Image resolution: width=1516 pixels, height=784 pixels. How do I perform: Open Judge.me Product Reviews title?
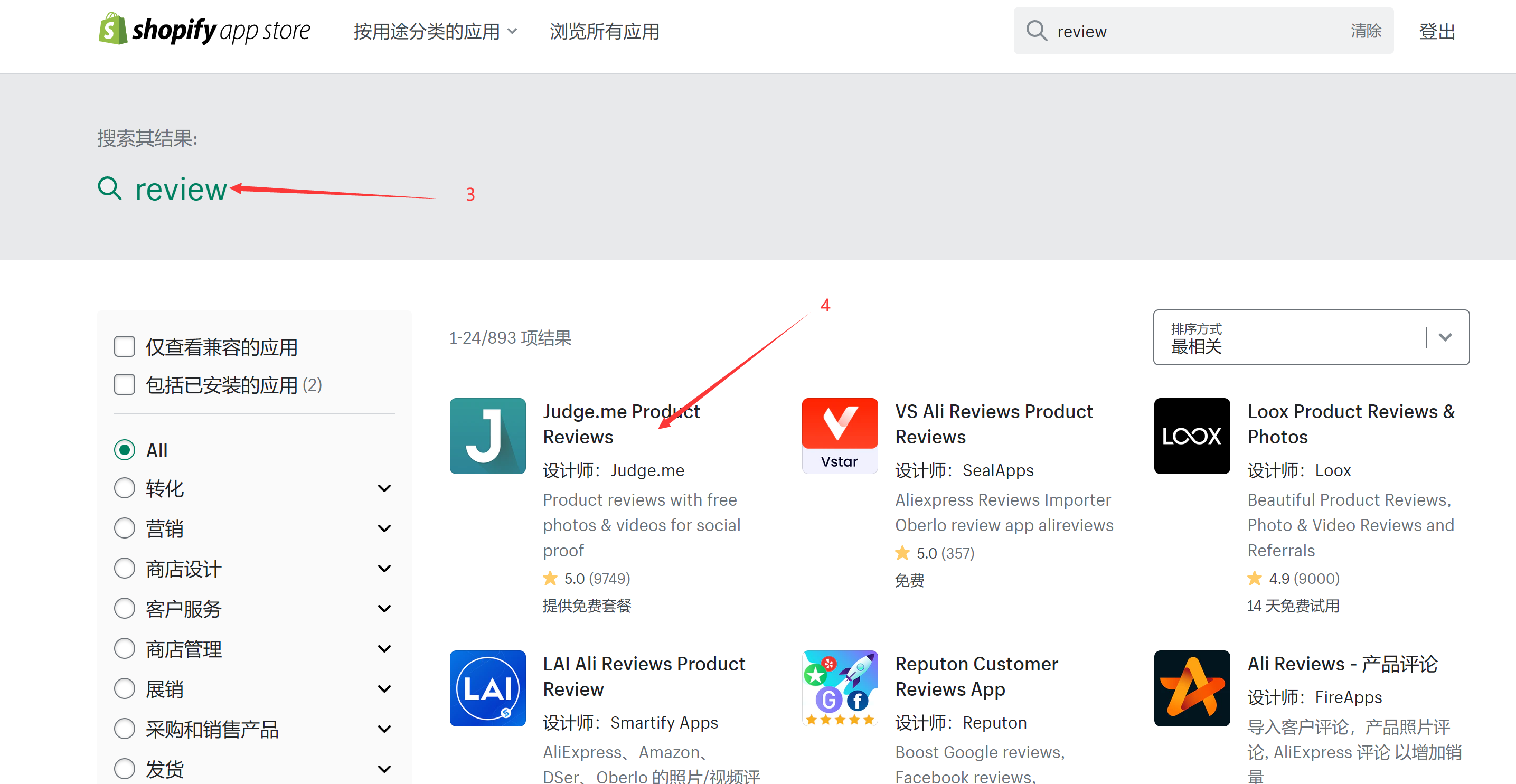[x=621, y=424]
